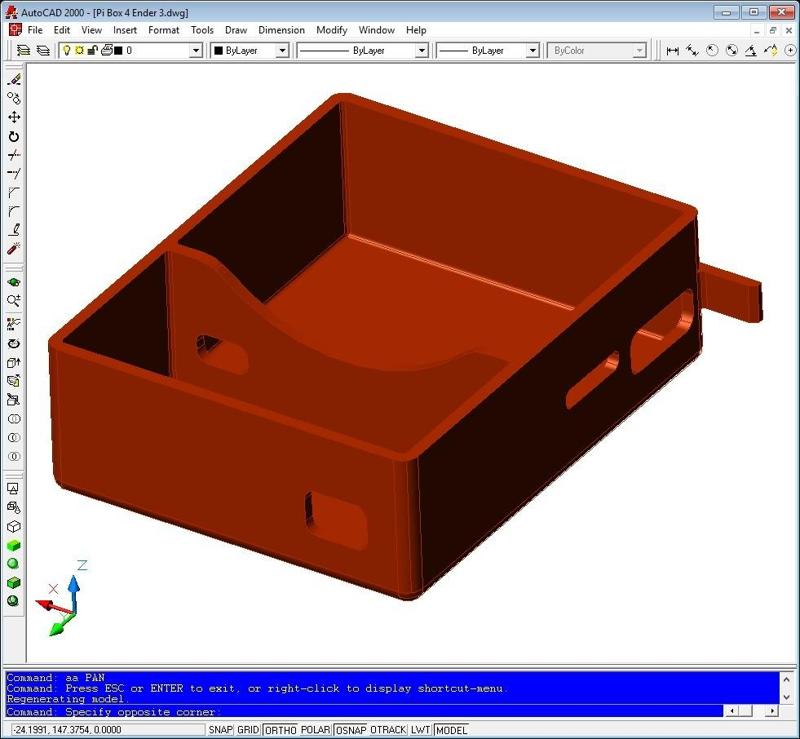Click the Radius Dimension icon

click(712, 50)
